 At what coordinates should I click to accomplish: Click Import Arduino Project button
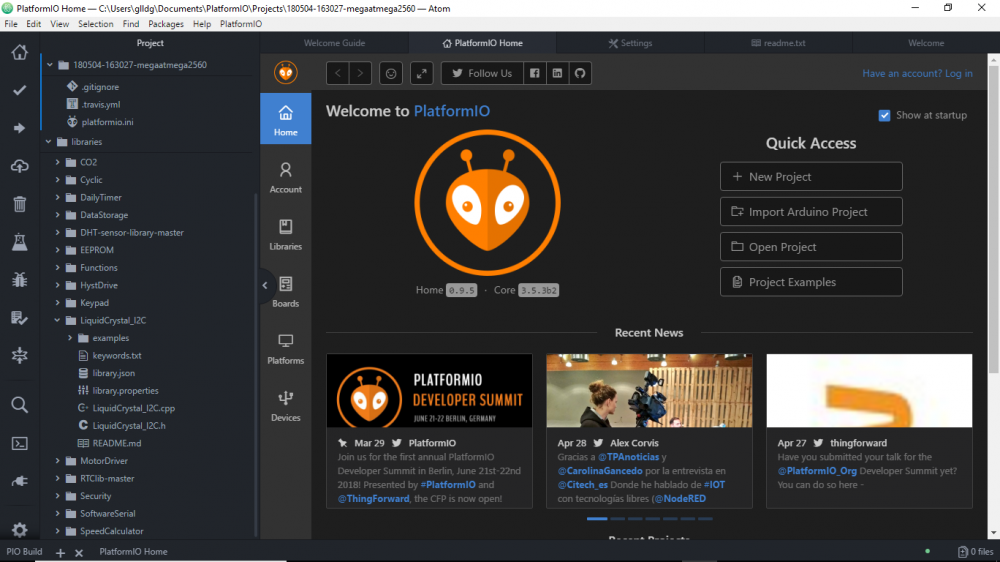[811, 212]
